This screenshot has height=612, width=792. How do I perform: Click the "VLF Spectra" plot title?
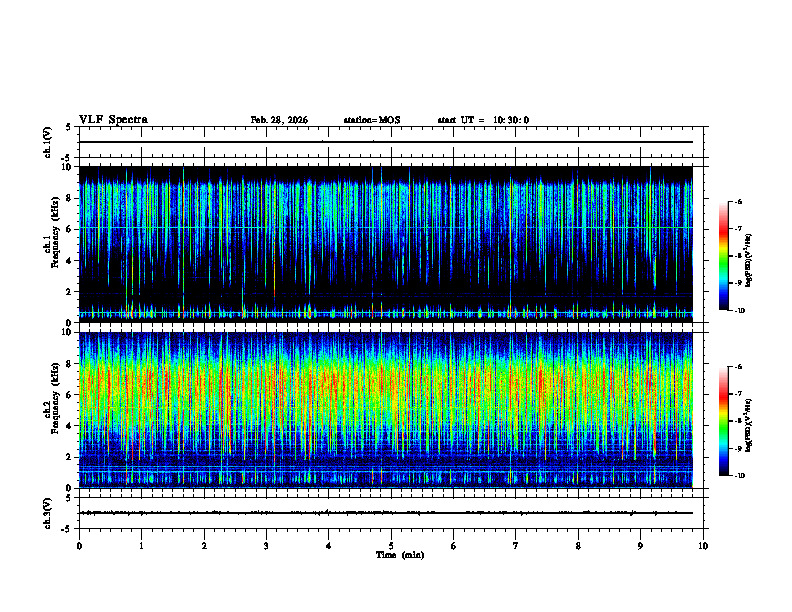pos(113,120)
